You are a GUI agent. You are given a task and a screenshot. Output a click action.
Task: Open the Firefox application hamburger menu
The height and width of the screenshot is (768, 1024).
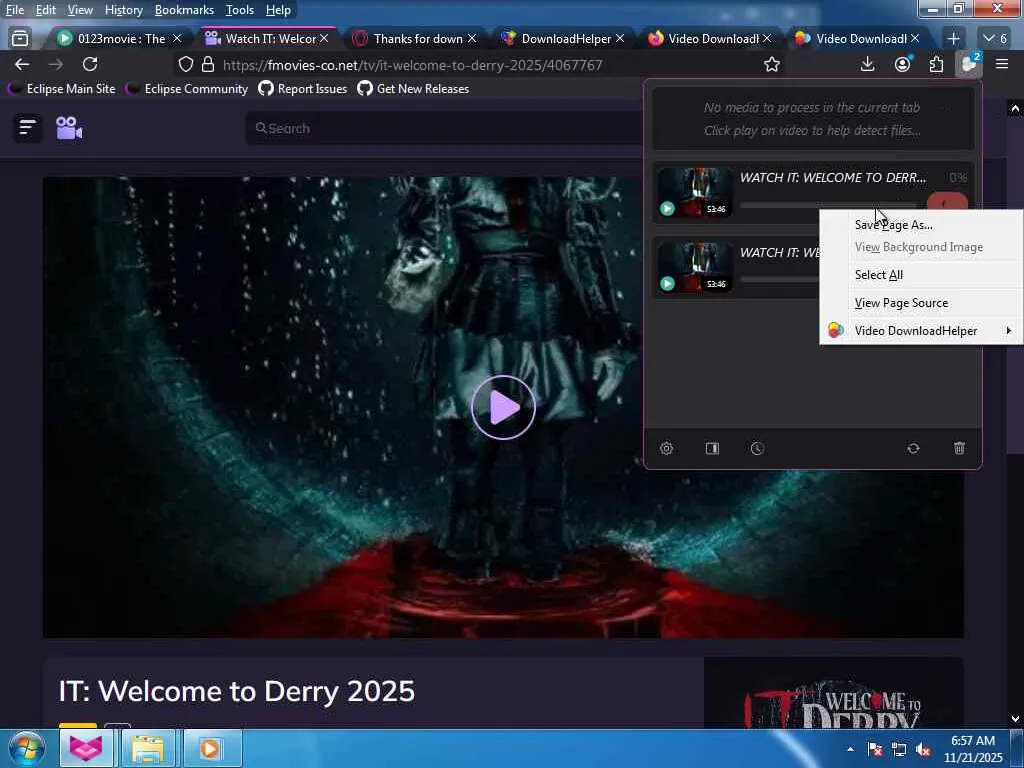pyautogui.click(x=1002, y=64)
